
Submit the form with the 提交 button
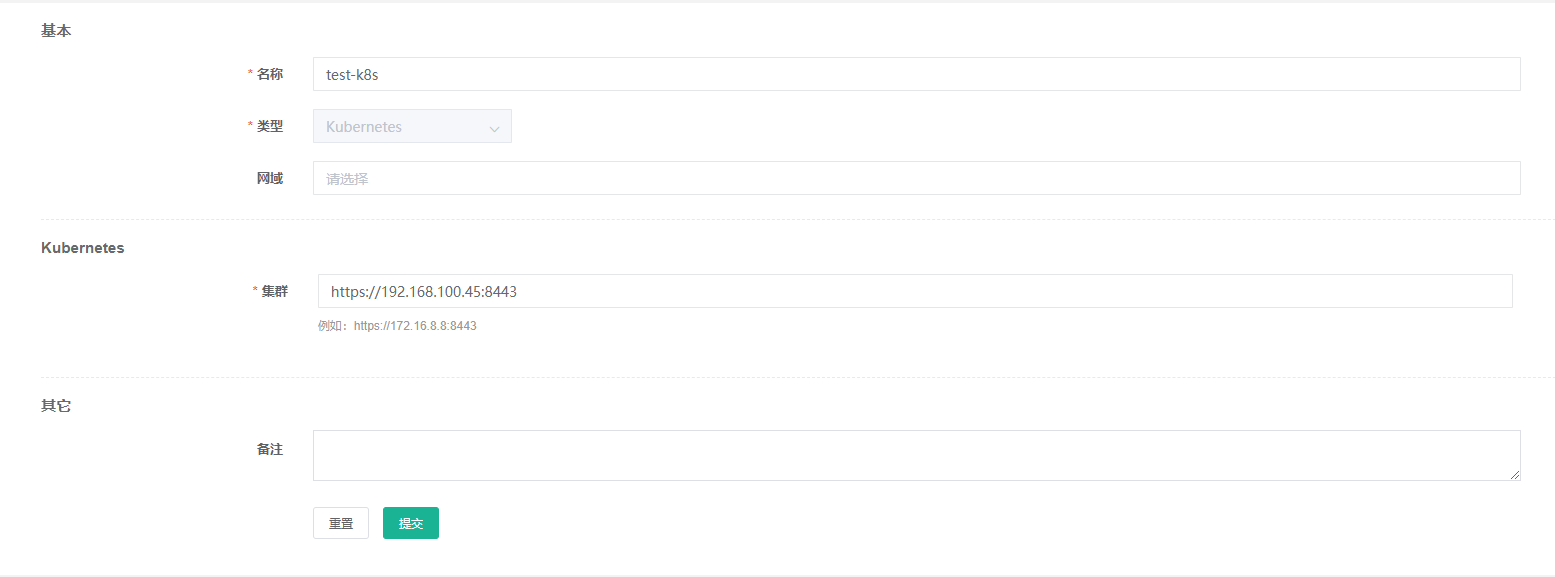(410, 523)
